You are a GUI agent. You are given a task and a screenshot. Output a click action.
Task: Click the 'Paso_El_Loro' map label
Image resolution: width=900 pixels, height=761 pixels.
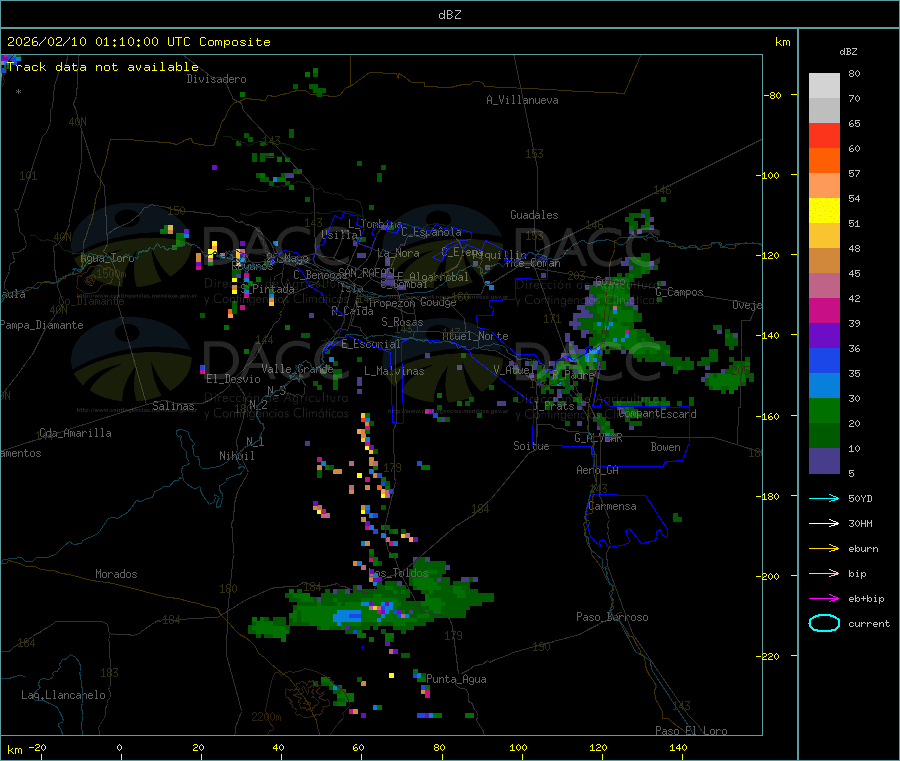click(691, 731)
